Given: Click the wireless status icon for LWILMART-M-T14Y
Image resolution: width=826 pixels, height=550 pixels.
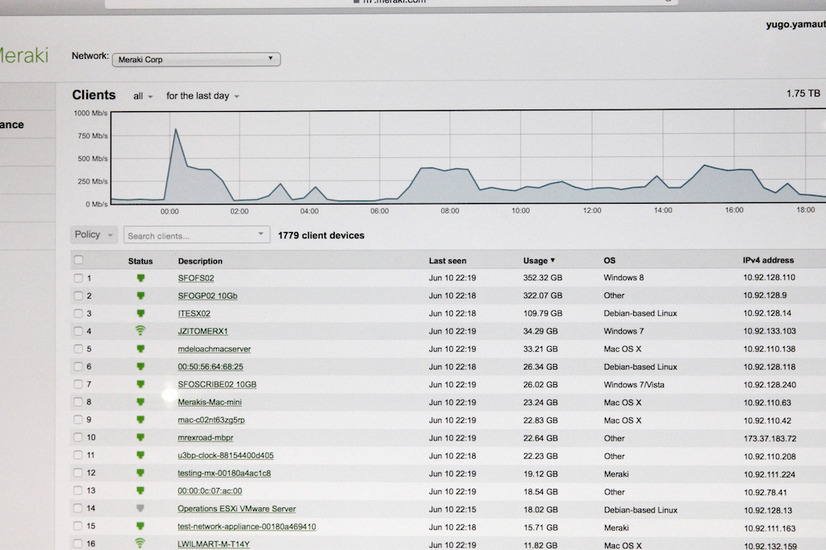Looking at the screenshot, I should [140, 544].
